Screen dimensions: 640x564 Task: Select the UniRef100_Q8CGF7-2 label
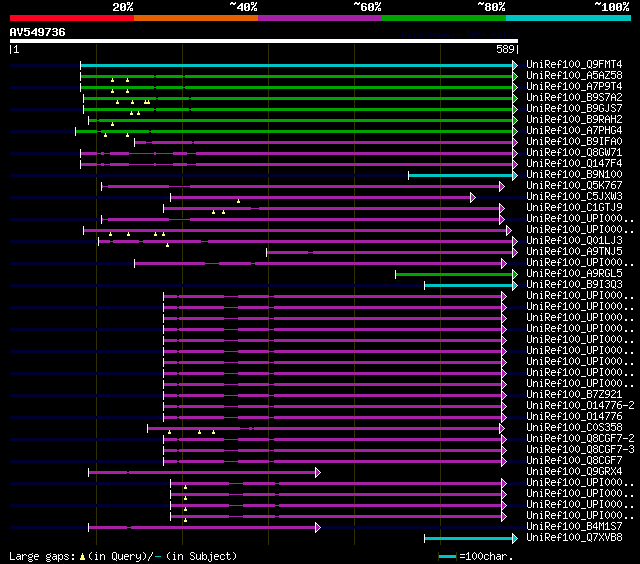click(x=580, y=439)
